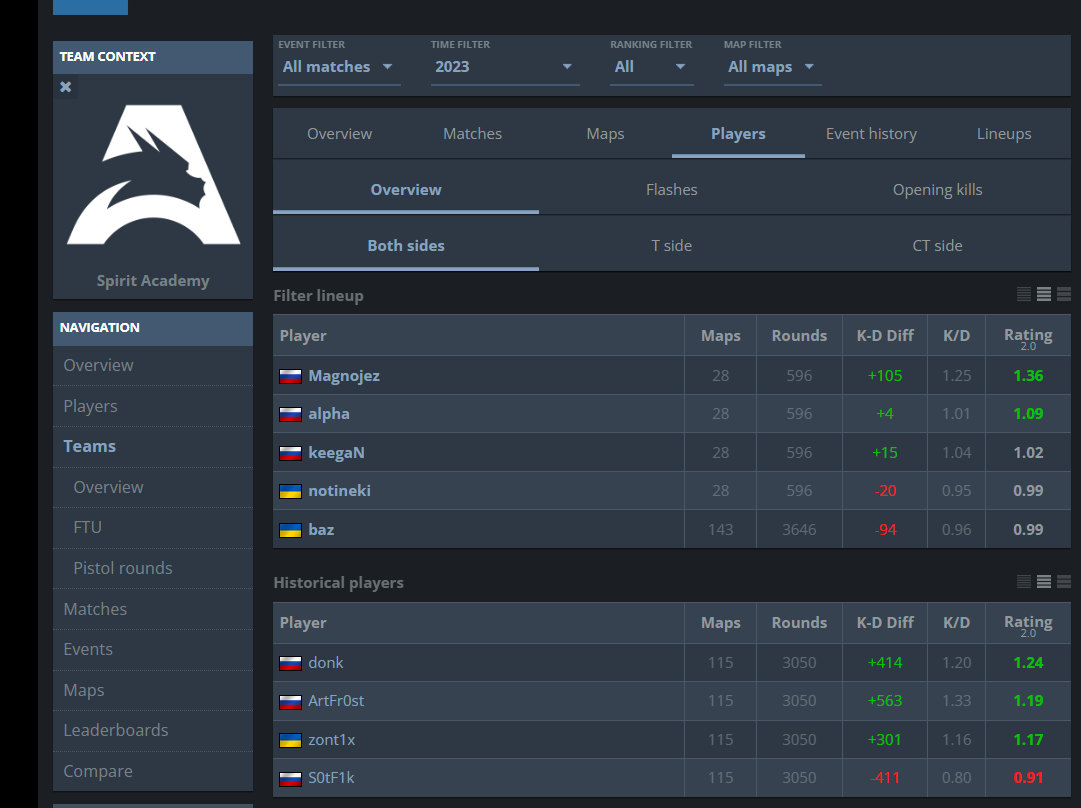The image size is (1081, 808).
Task: Click the flag icon next to baz
Action: coord(290,530)
